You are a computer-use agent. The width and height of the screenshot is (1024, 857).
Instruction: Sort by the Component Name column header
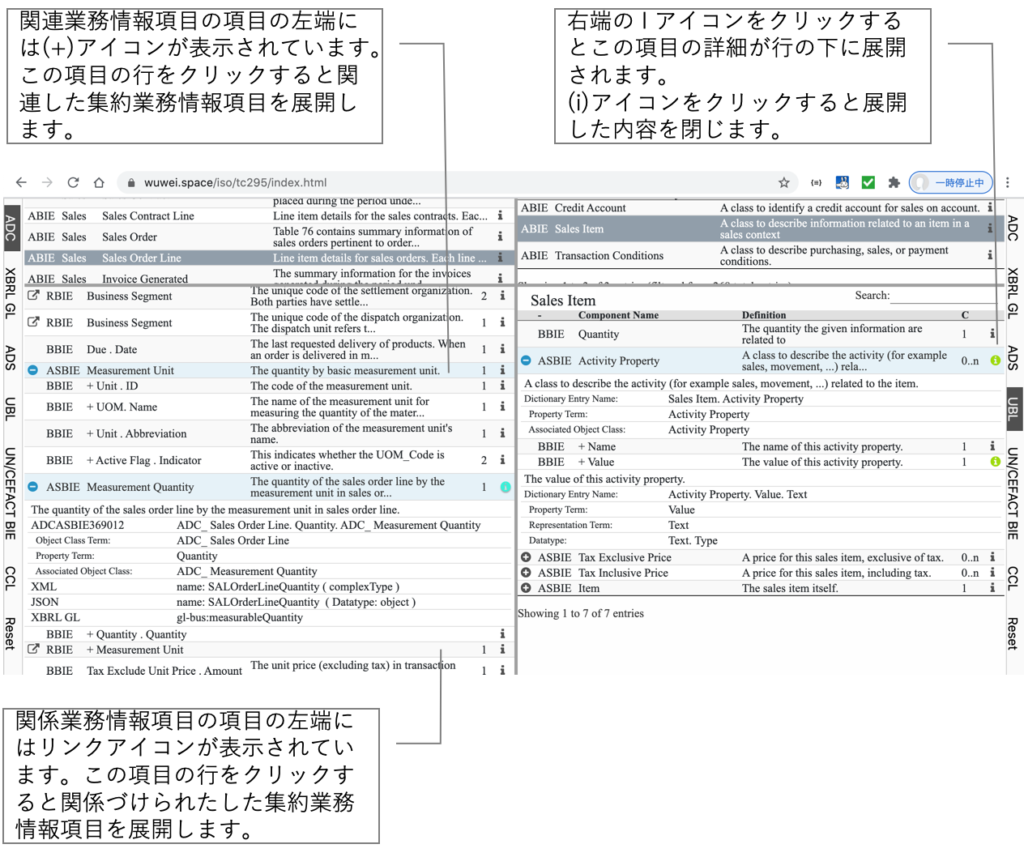pos(618,315)
